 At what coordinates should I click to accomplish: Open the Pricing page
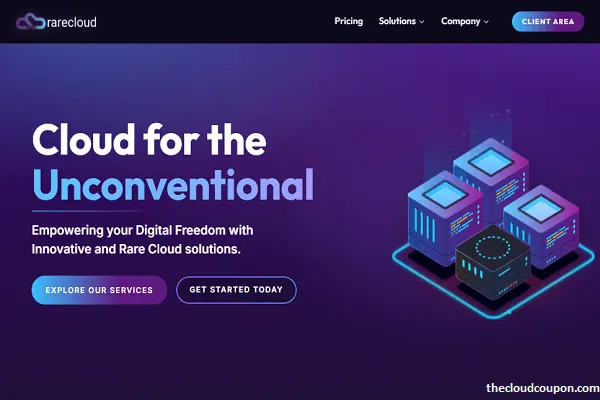(349, 21)
